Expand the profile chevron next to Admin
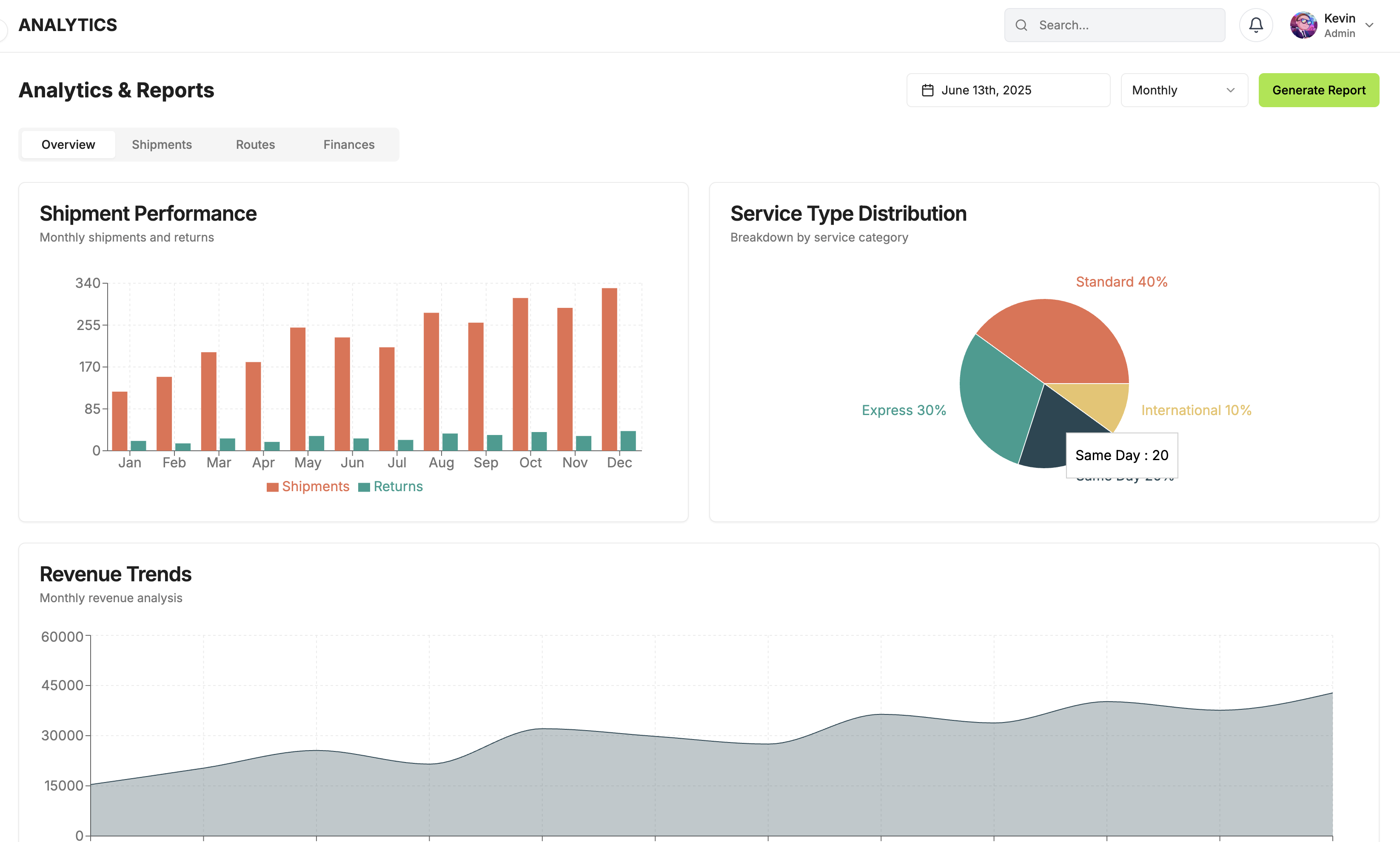Screen dimensions: 1400x842 pos(1369,25)
